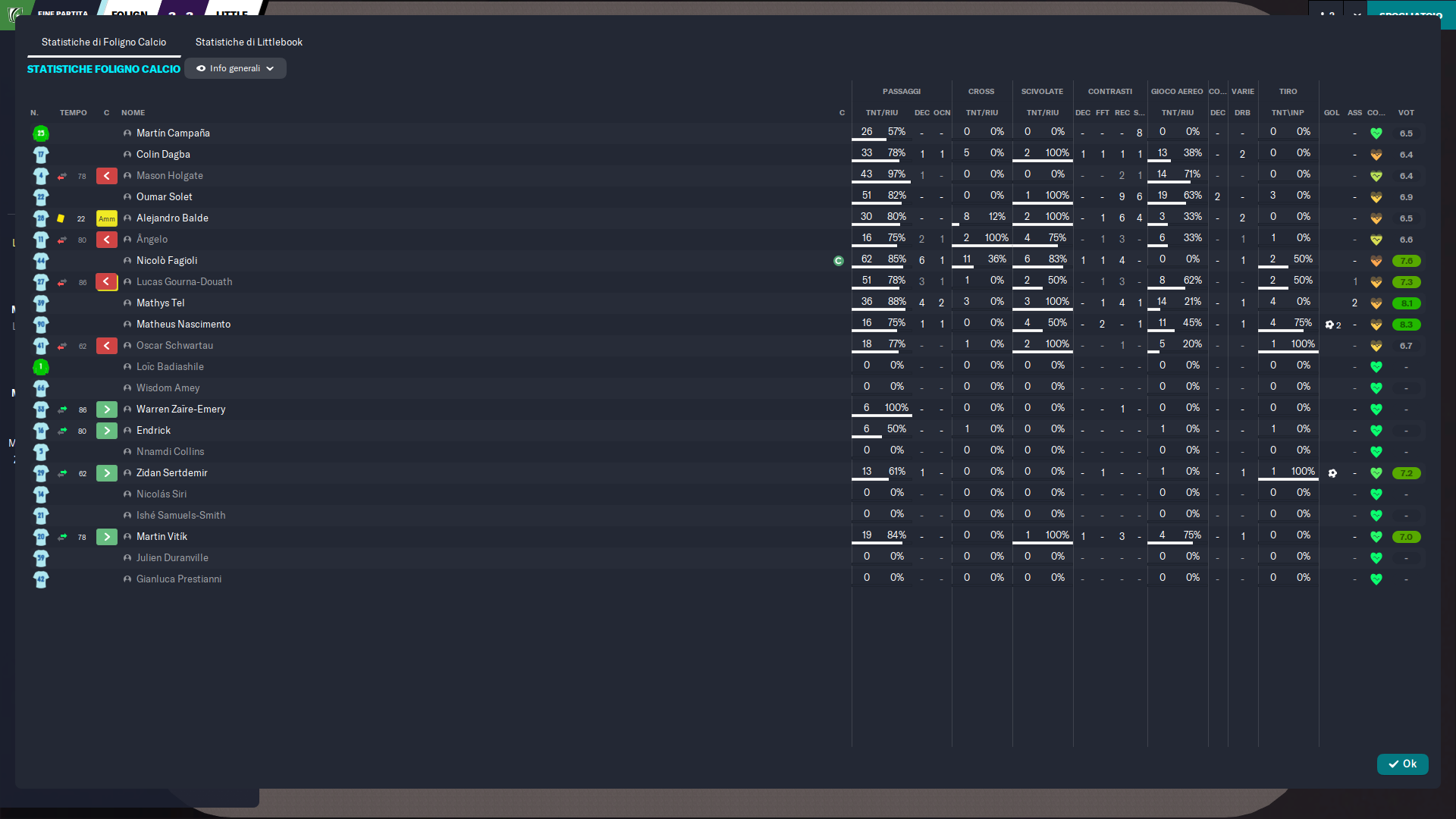Screen dimensions: 1456x819
Task: Sort by the VOT rating column header
Action: [1406, 112]
